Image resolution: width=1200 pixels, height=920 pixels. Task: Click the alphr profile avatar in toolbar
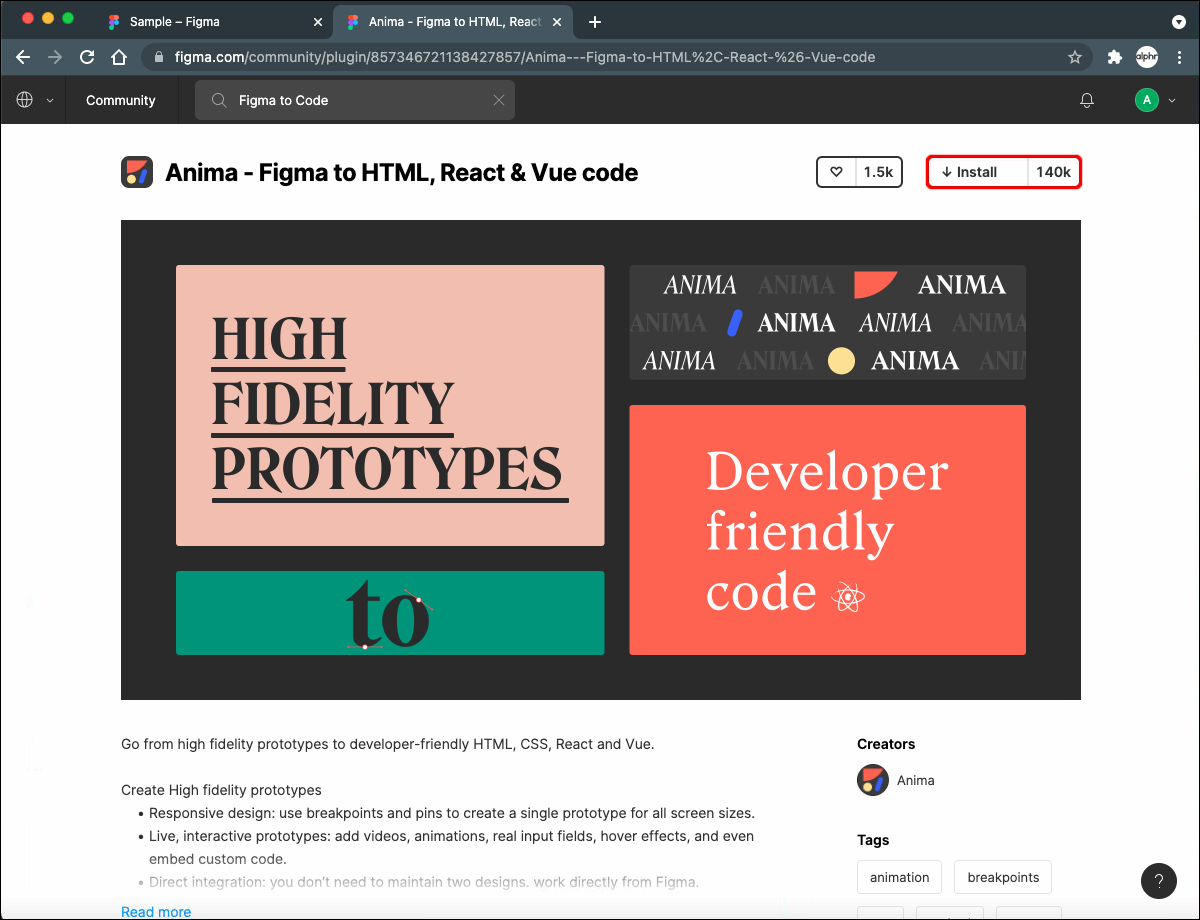[1146, 57]
